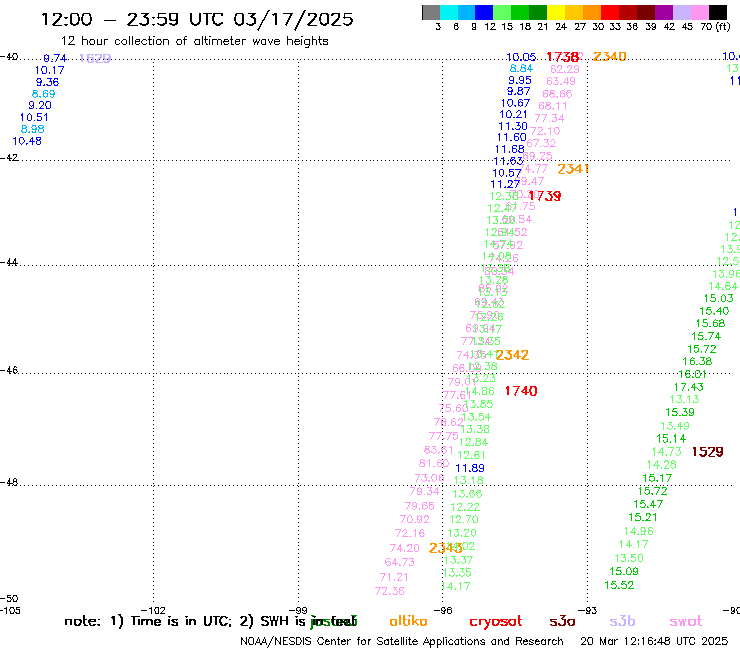Click the maroon s3a track number 1529

pos(707,452)
